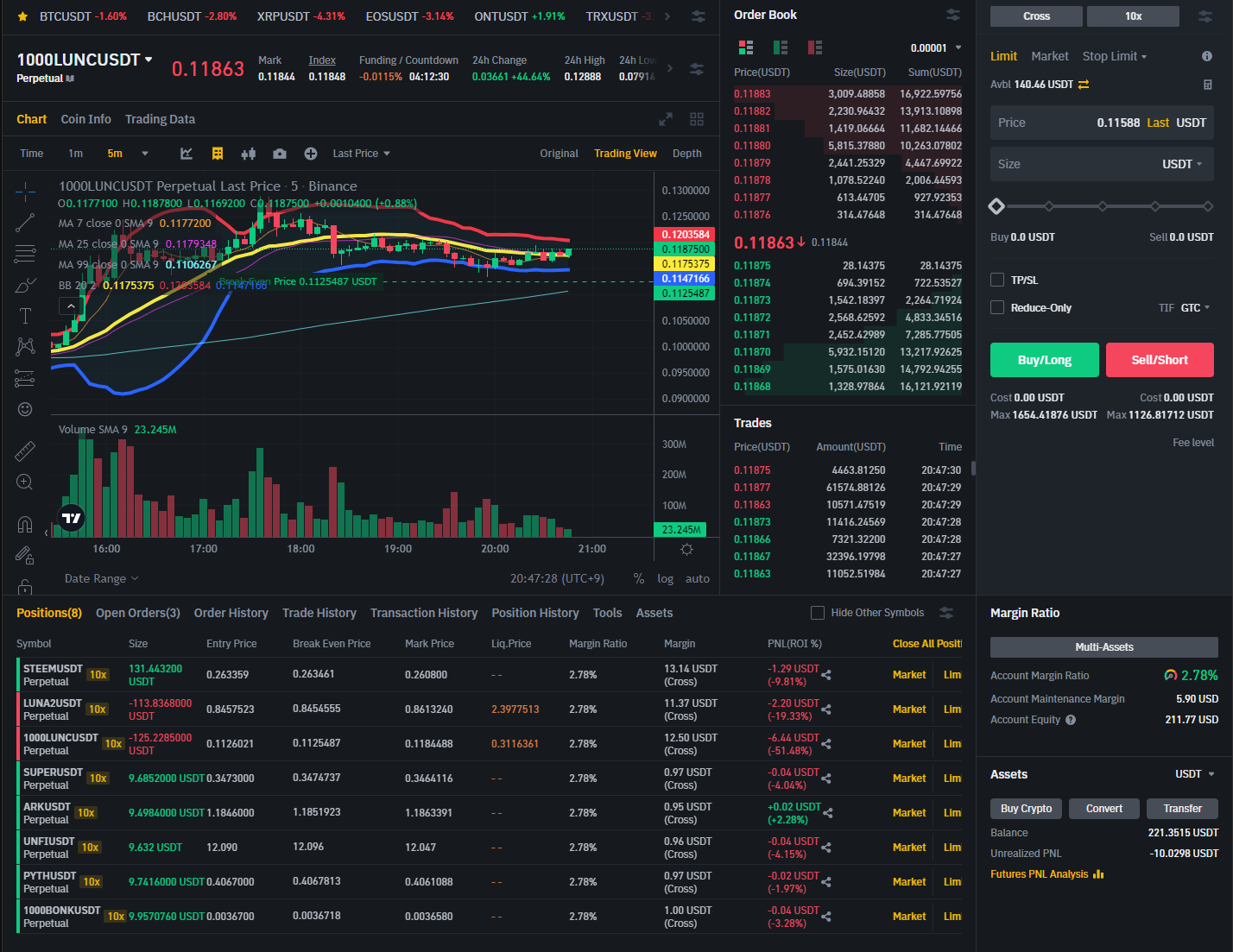Toggle log scale on chart
The image size is (1233, 952).
point(665,579)
